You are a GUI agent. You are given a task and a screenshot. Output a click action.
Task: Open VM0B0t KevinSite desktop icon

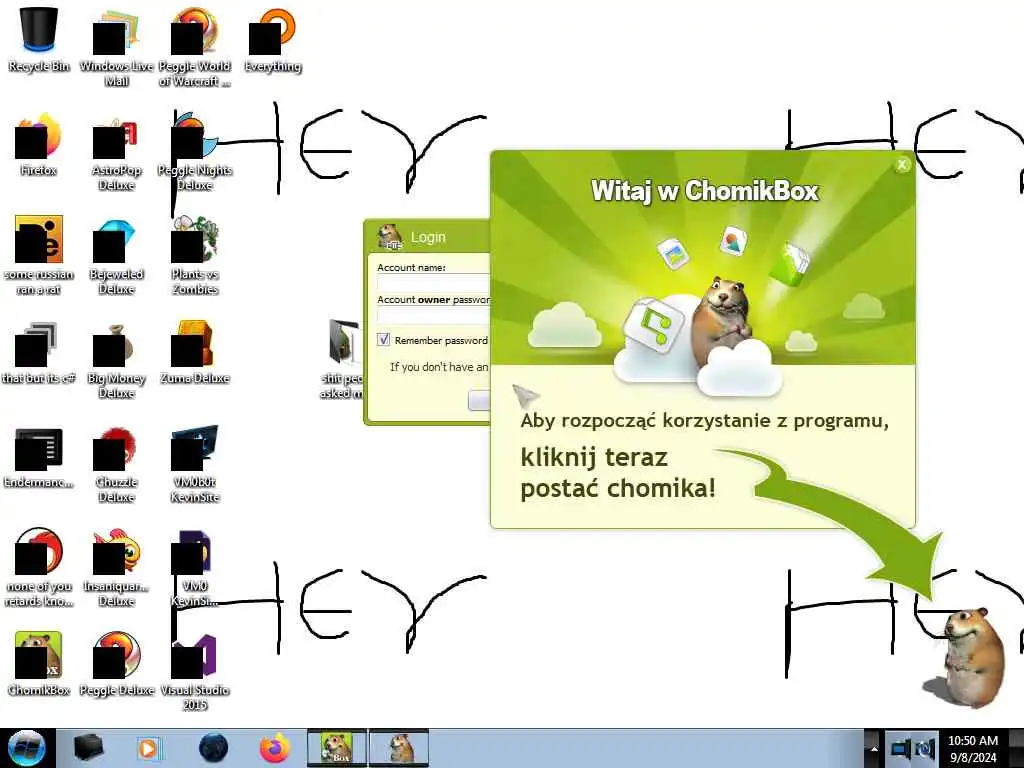click(x=195, y=464)
